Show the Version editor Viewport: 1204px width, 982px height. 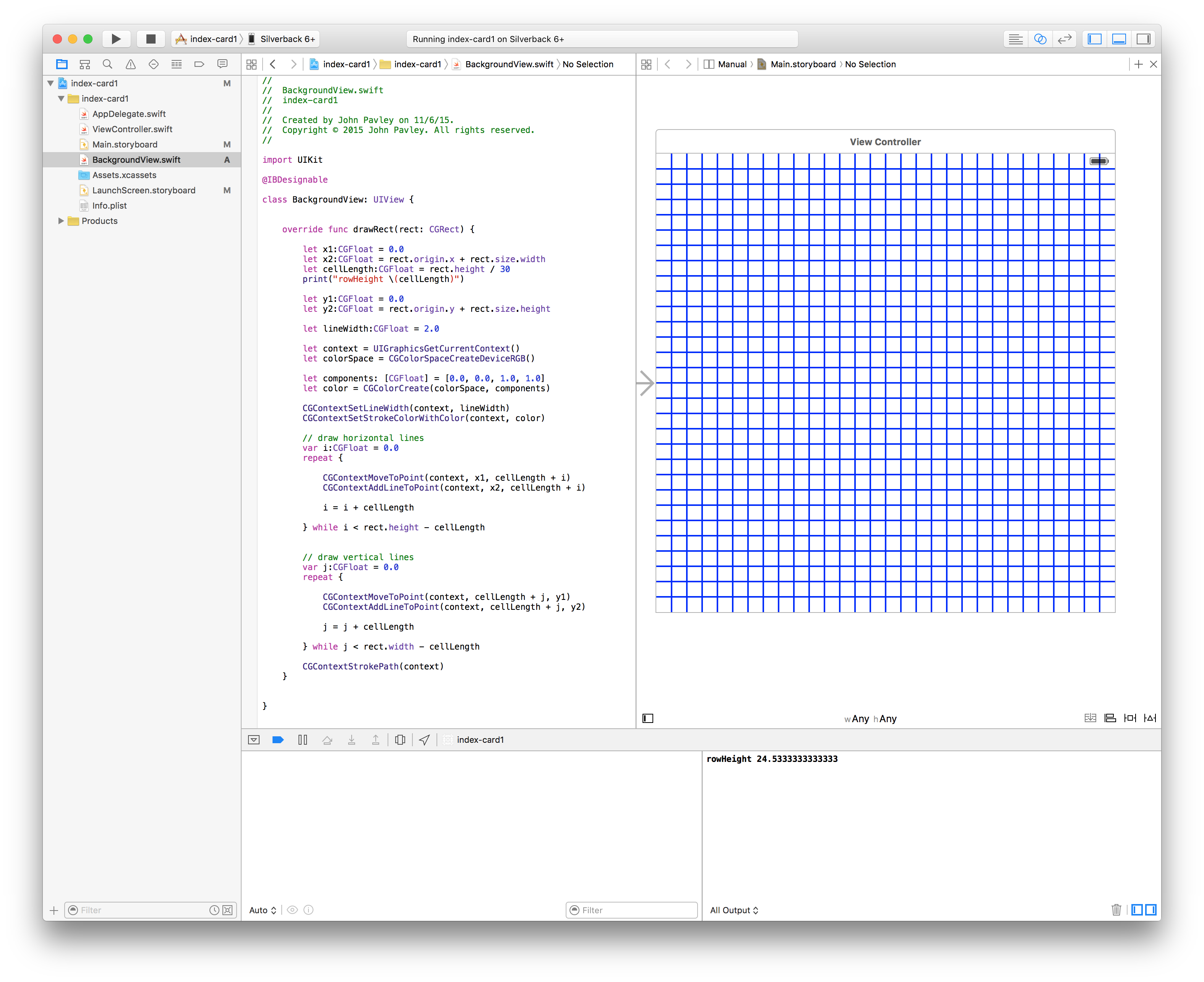tap(1064, 39)
